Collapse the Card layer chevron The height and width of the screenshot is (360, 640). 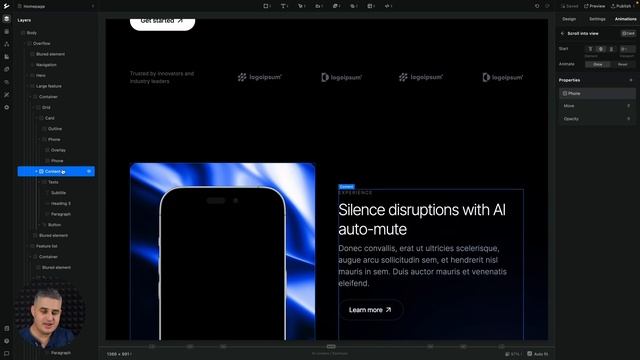(36, 118)
